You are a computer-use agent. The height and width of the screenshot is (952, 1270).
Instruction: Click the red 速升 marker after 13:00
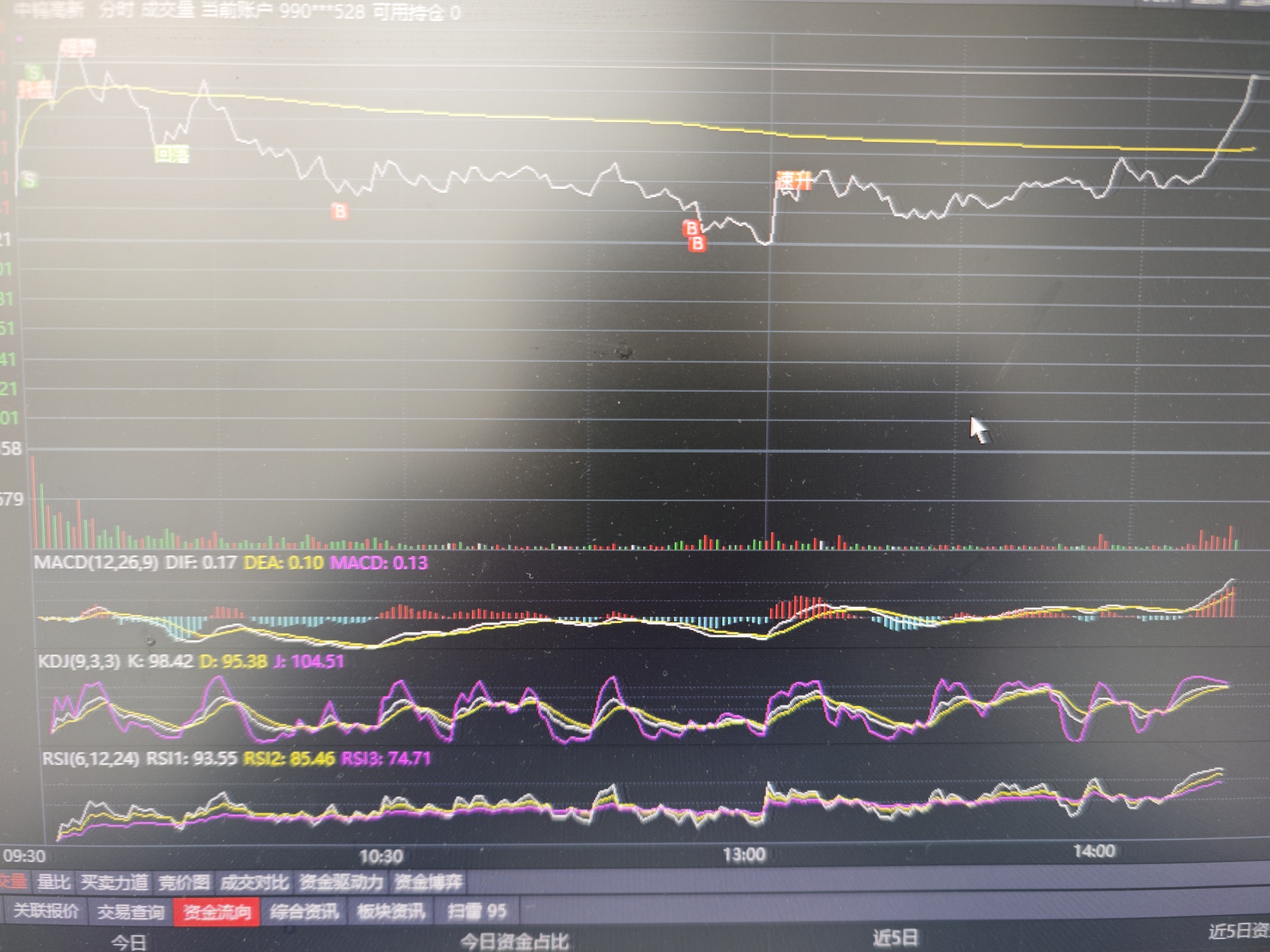[x=794, y=181]
